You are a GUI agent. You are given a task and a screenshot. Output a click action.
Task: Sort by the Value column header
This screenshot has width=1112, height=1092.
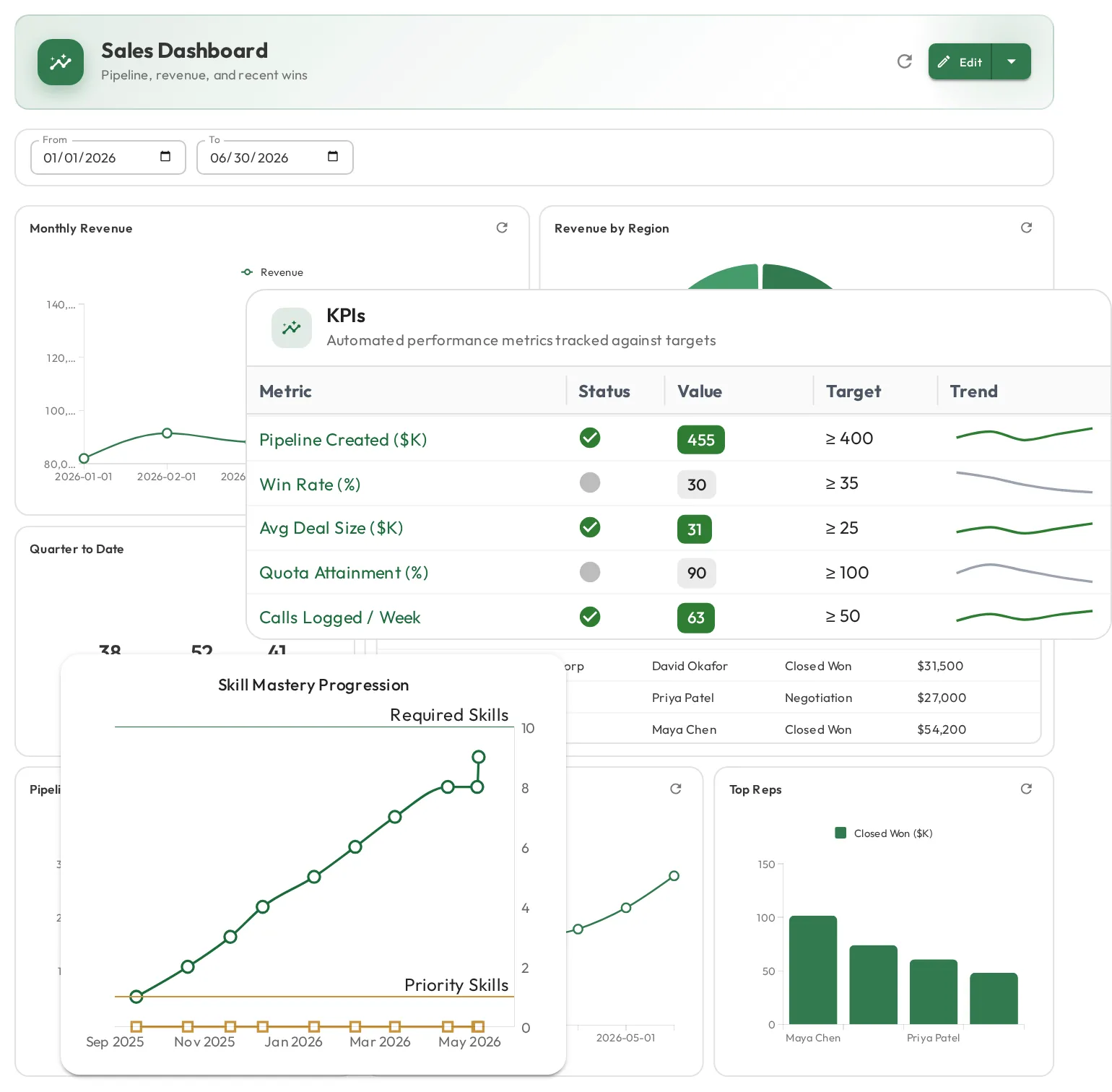[x=700, y=391]
